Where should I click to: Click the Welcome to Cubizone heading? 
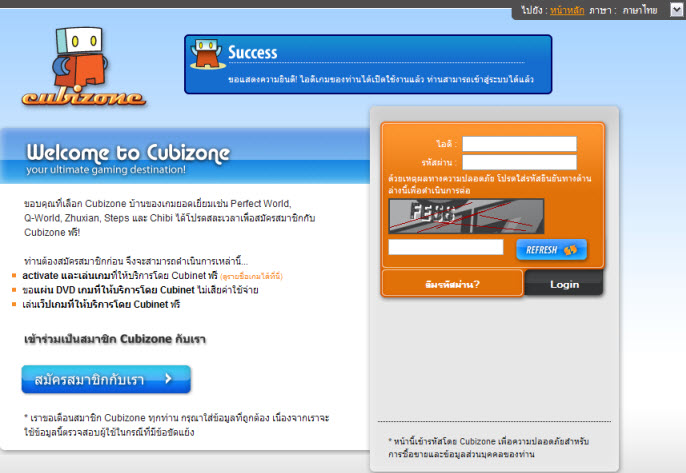[x=128, y=152]
